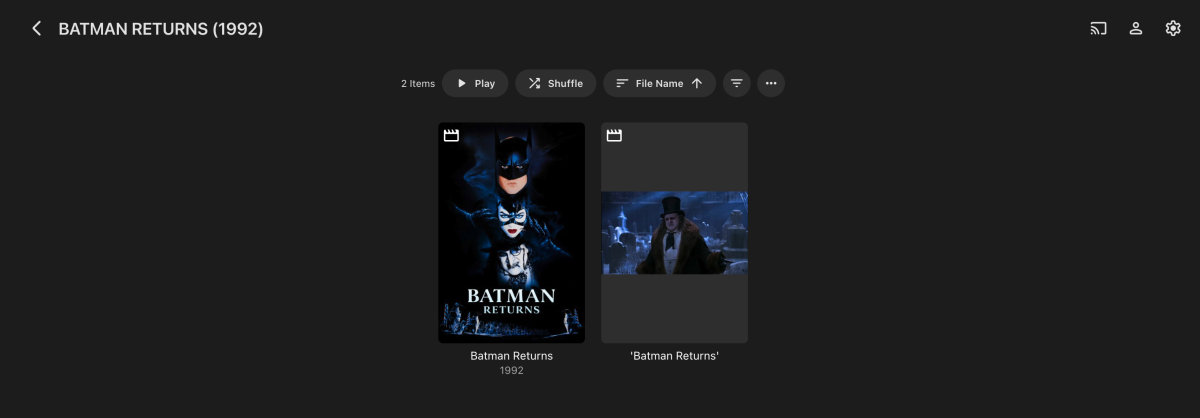The height and width of the screenshot is (418, 1200).
Task: Open the cast to device icon
Action: [x=1098, y=29]
